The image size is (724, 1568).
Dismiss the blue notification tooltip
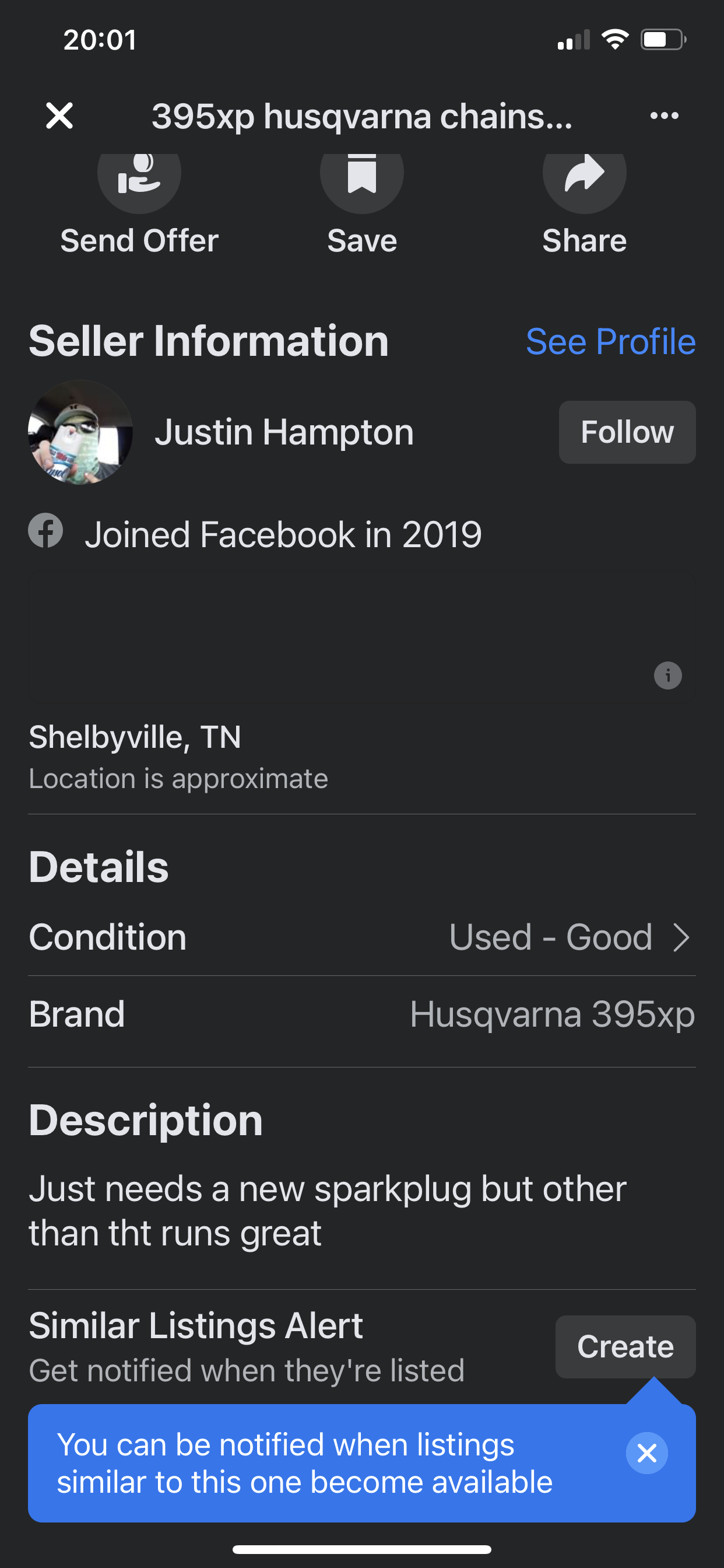[646, 1453]
